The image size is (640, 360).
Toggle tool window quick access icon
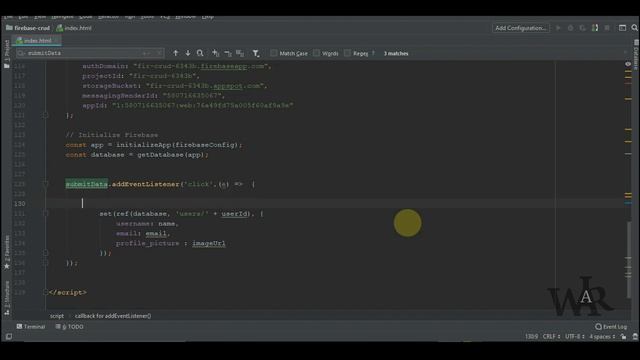coord(9,337)
